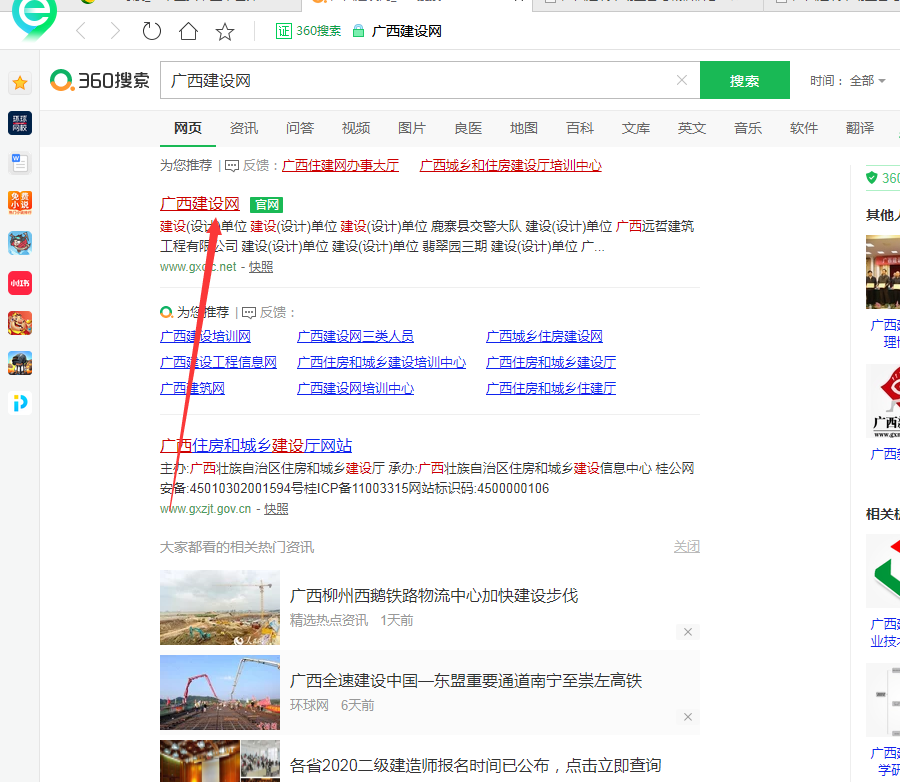Click the green 搜索 button

click(744, 80)
